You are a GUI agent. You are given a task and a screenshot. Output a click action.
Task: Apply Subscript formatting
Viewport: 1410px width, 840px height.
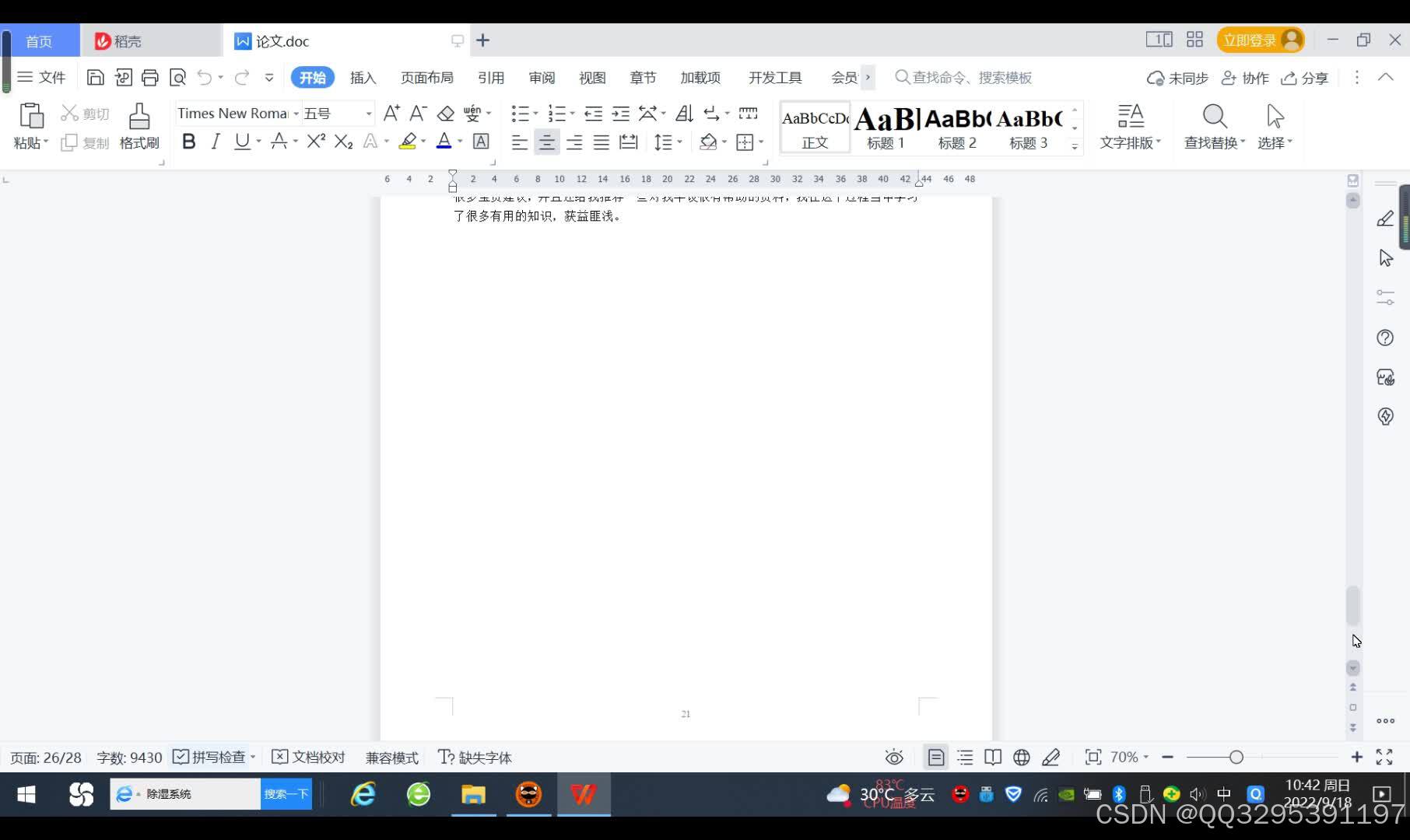tap(343, 141)
